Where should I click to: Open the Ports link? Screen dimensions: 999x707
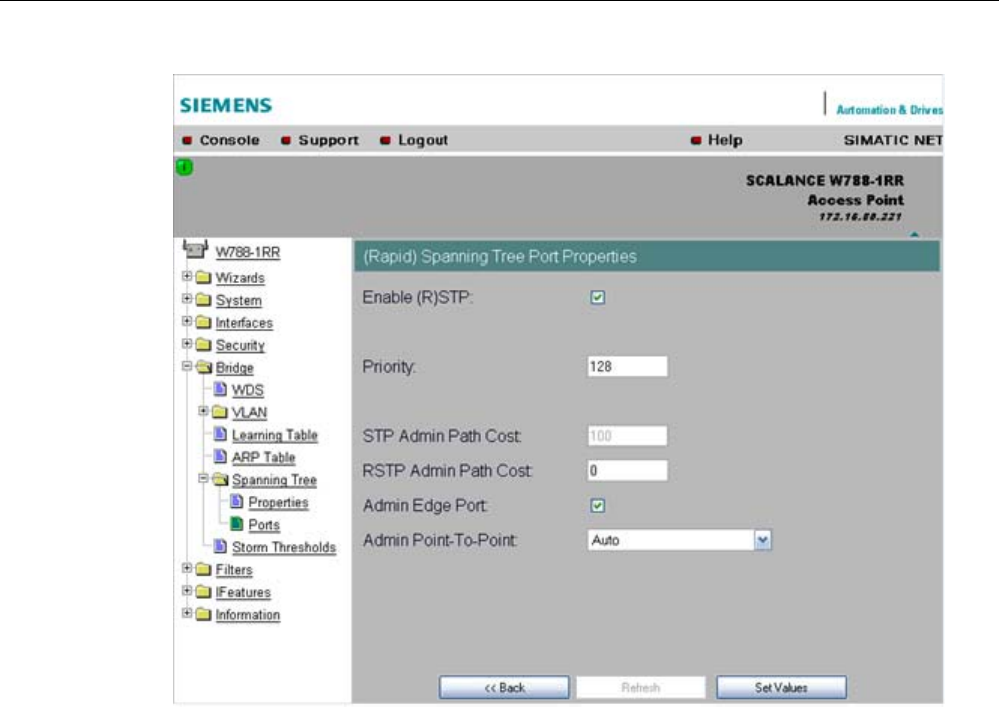click(264, 525)
